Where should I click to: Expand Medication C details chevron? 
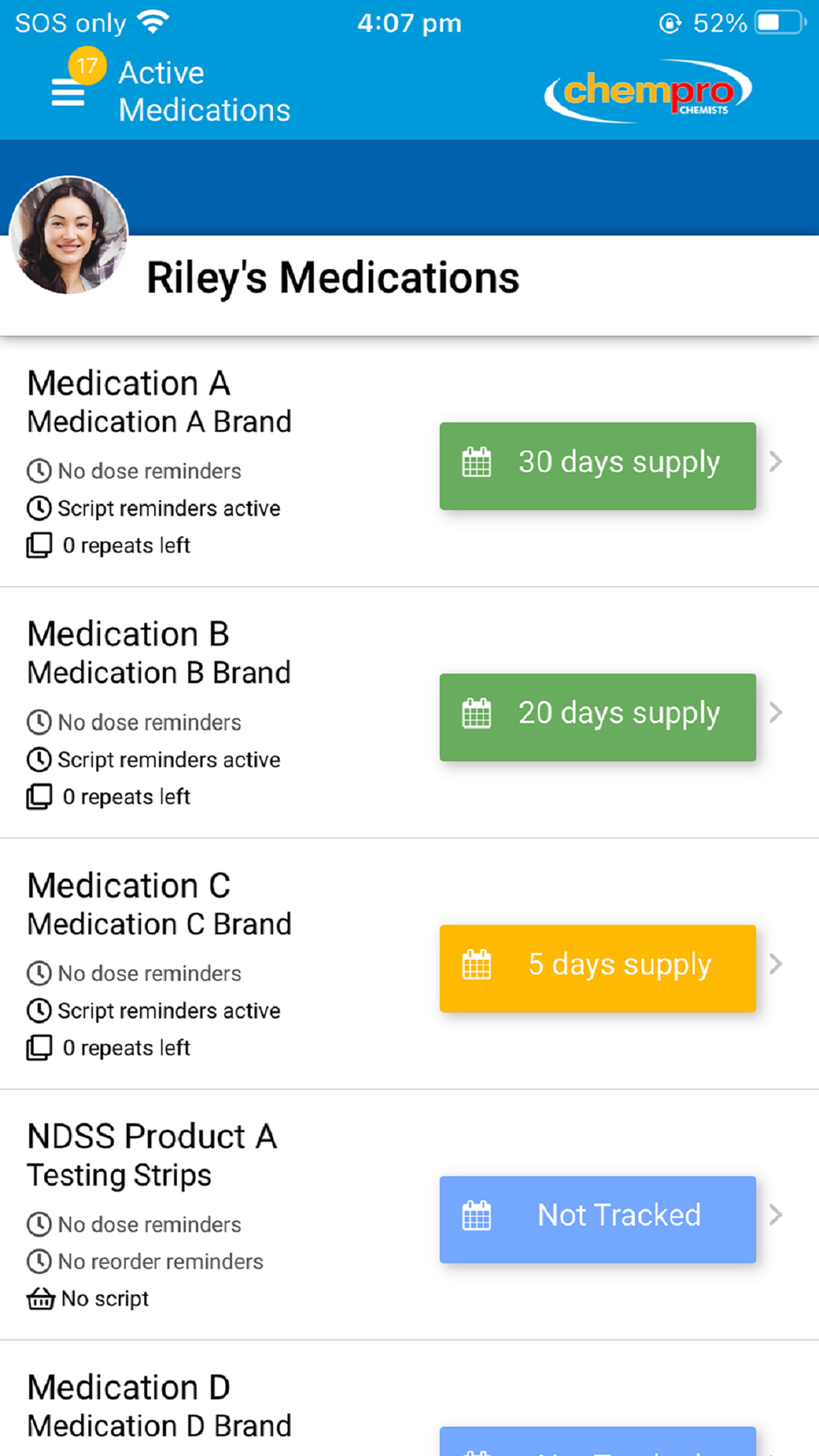(x=776, y=964)
